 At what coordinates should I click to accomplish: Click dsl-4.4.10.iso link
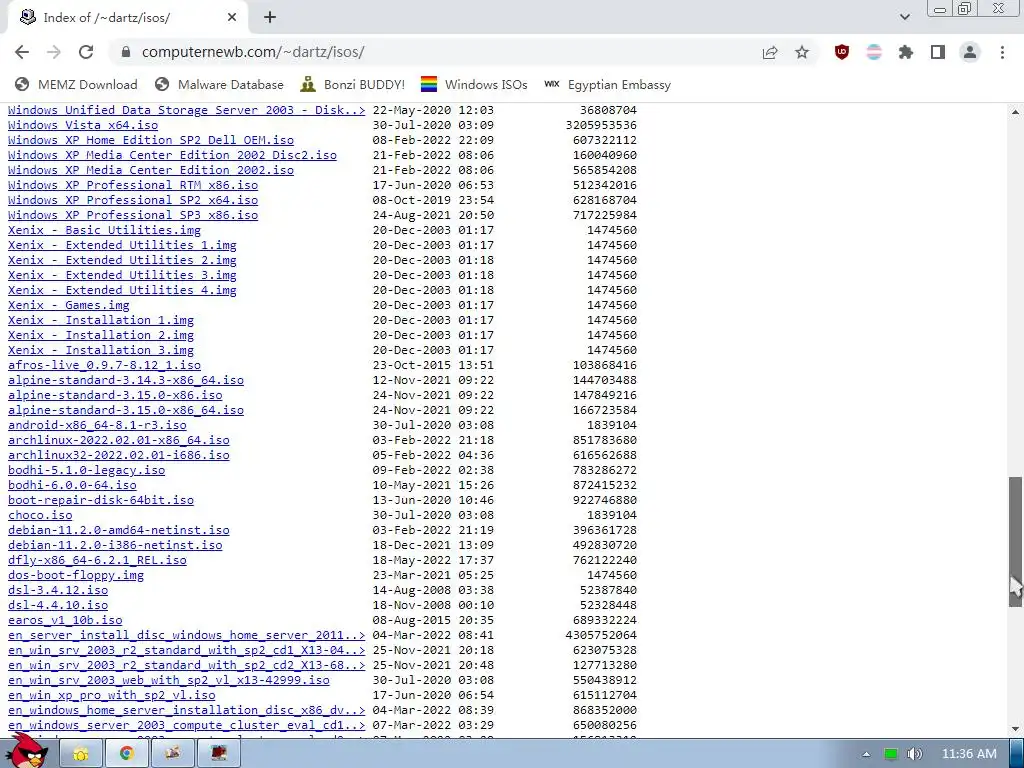(58, 605)
